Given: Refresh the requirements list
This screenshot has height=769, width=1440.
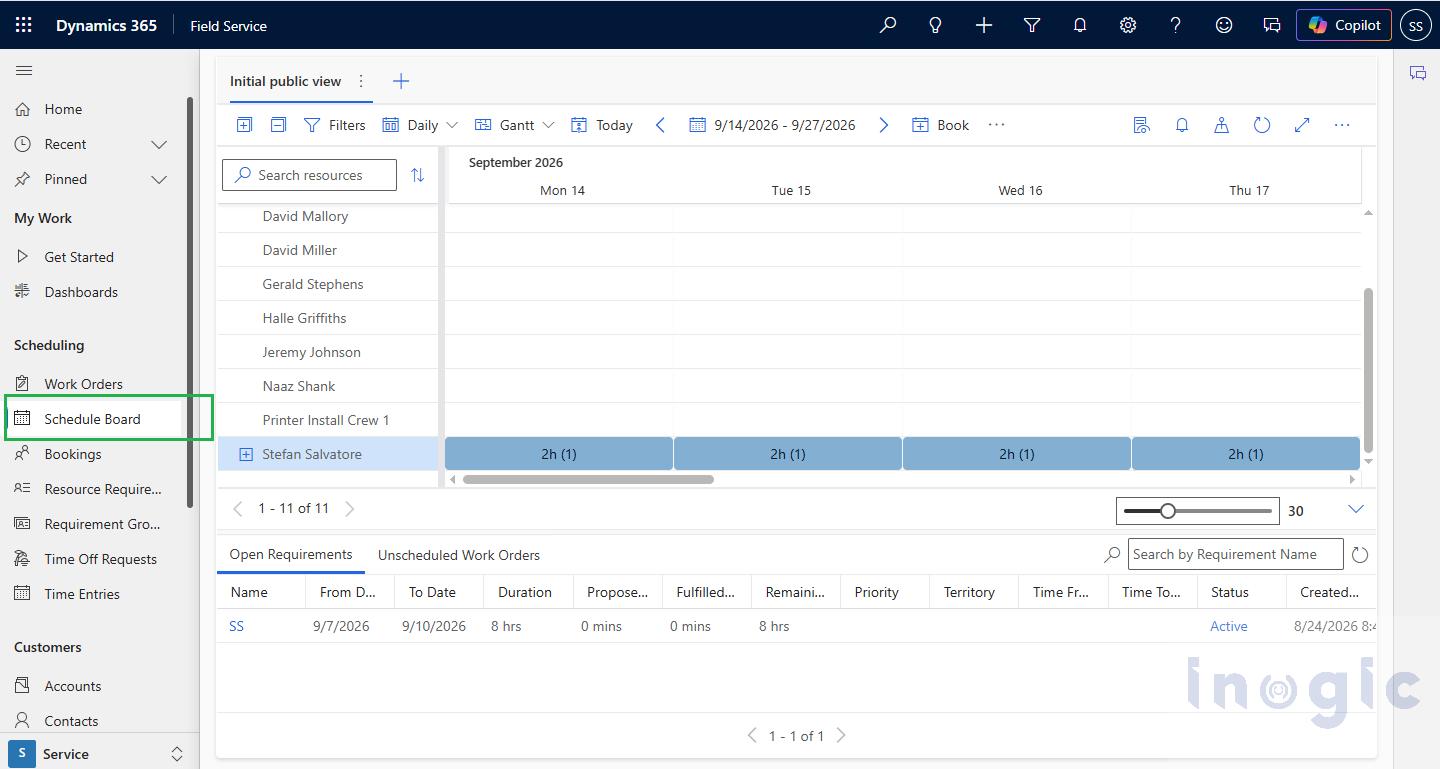Looking at the screenshot, I should click(1359, 555).
